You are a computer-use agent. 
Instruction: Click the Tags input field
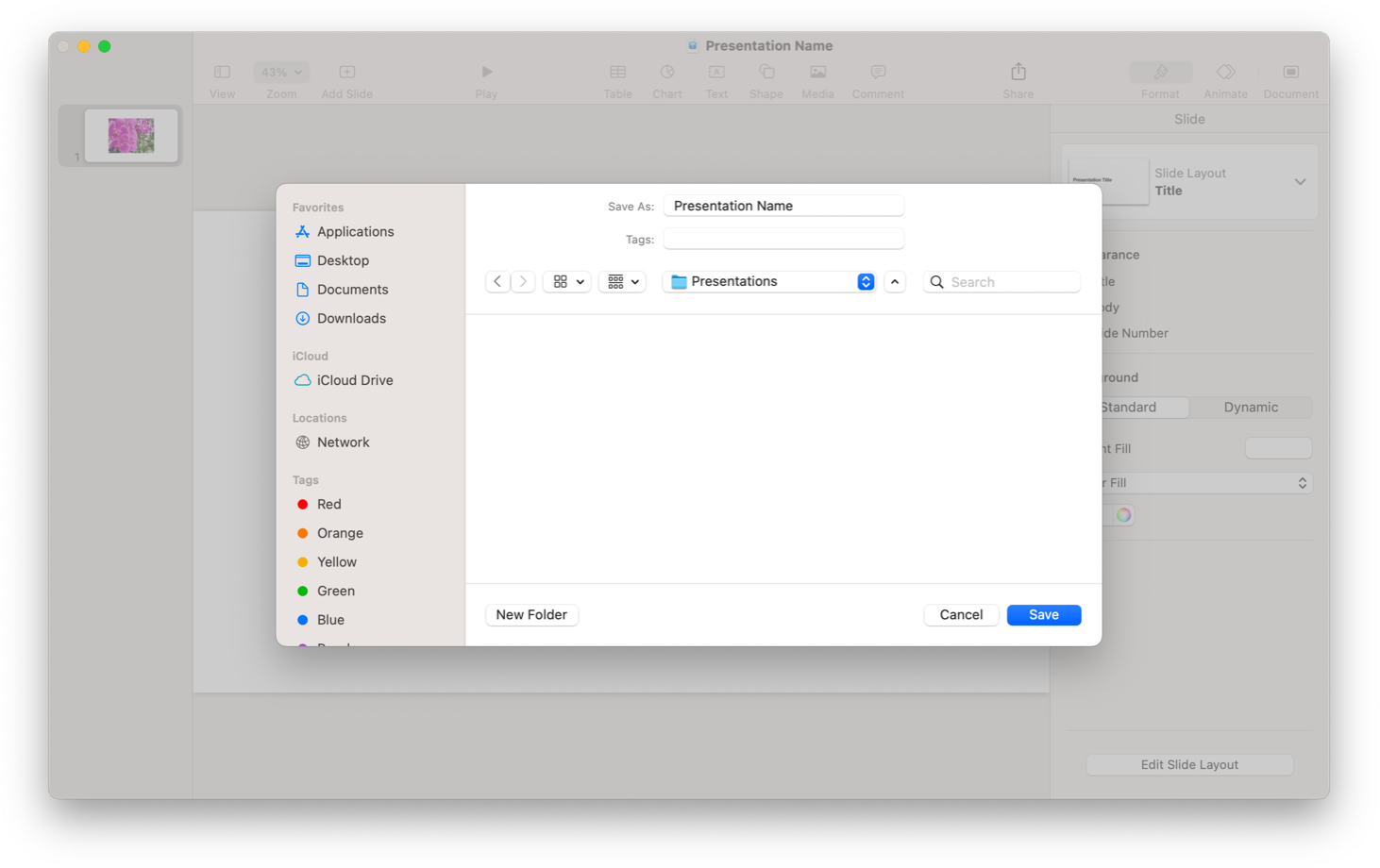[x=783, y=239]
